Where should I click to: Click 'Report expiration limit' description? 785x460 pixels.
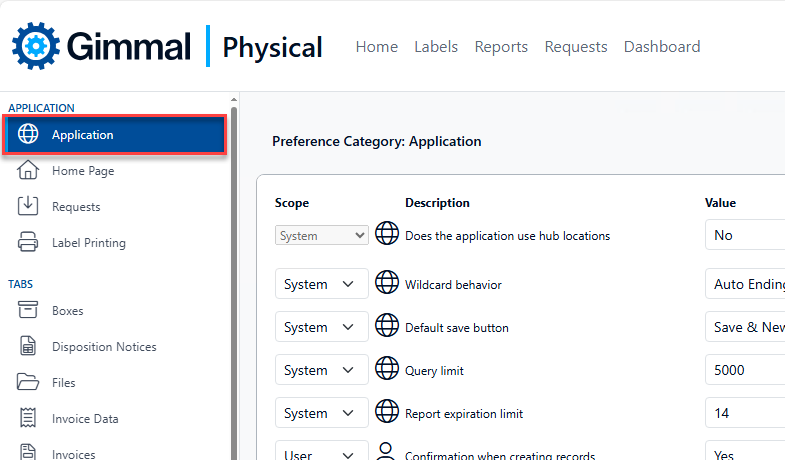[464, 414]
